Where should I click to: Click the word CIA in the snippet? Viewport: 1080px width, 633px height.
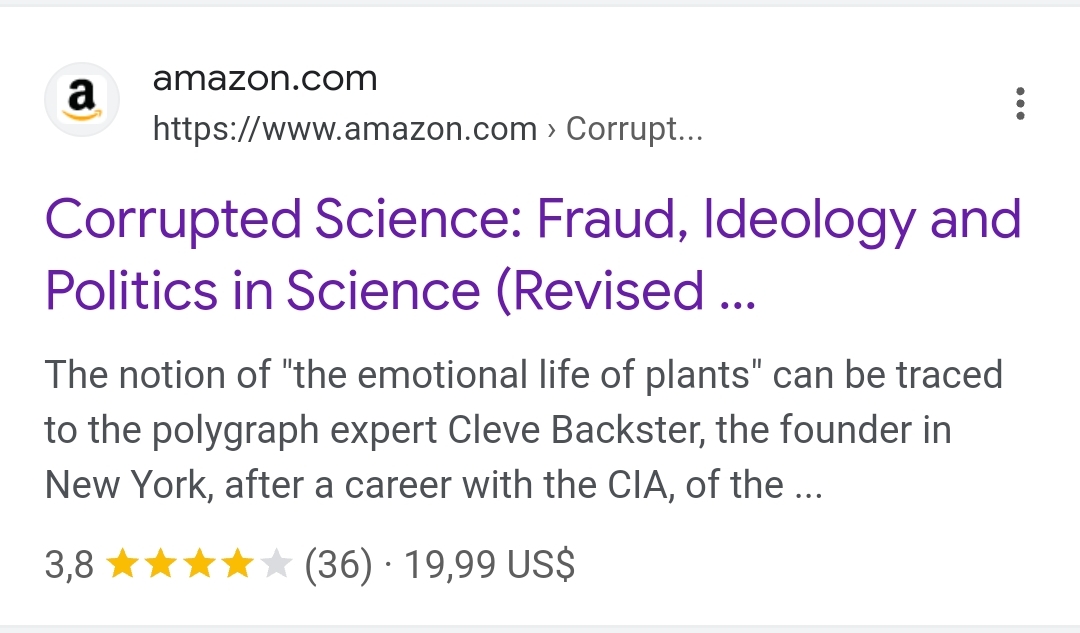(688, 485)
